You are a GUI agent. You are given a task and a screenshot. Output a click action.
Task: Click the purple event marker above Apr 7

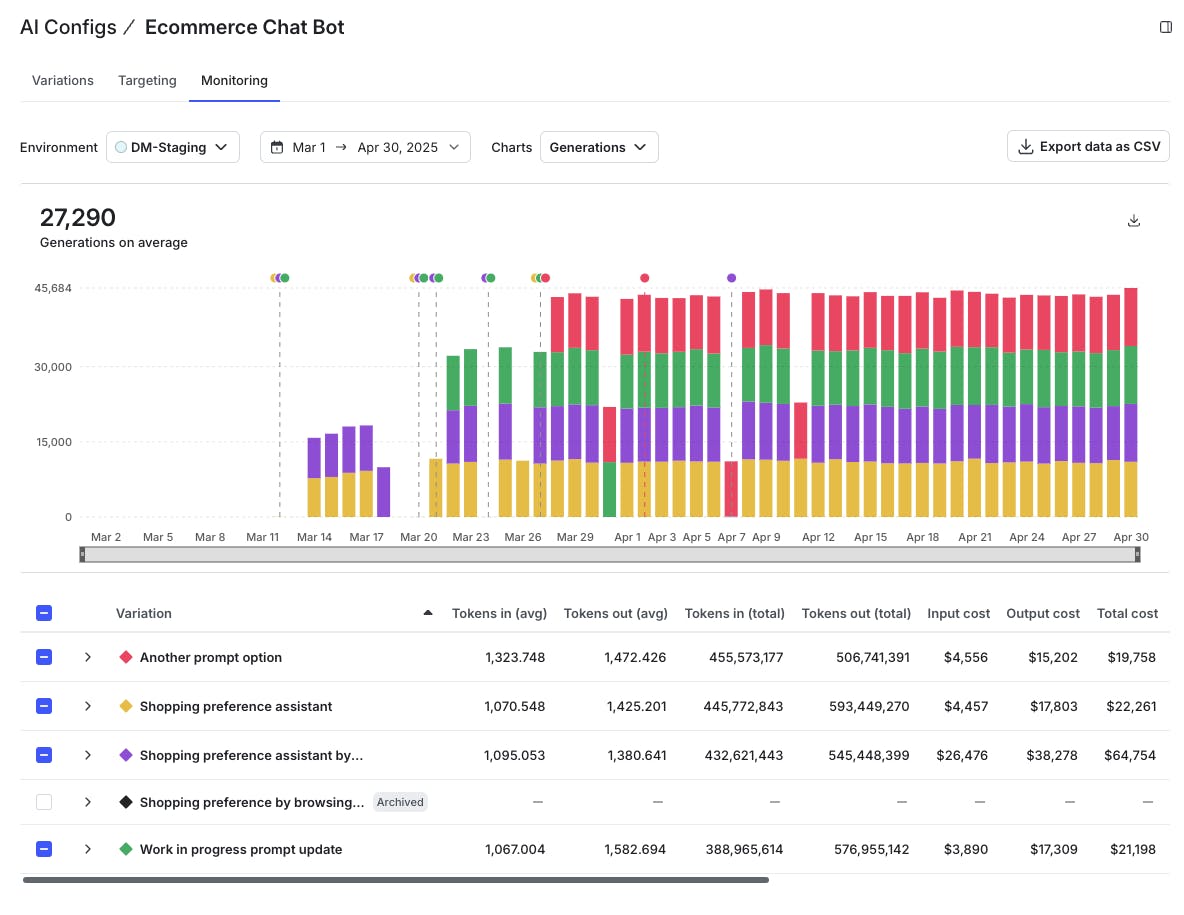[731, 278]
